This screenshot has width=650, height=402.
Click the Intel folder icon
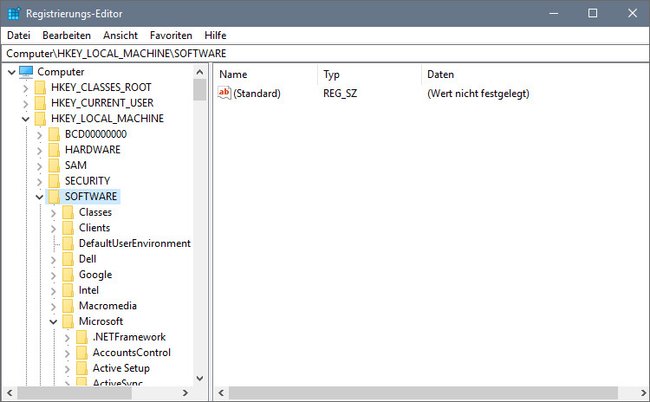(68, 291)
